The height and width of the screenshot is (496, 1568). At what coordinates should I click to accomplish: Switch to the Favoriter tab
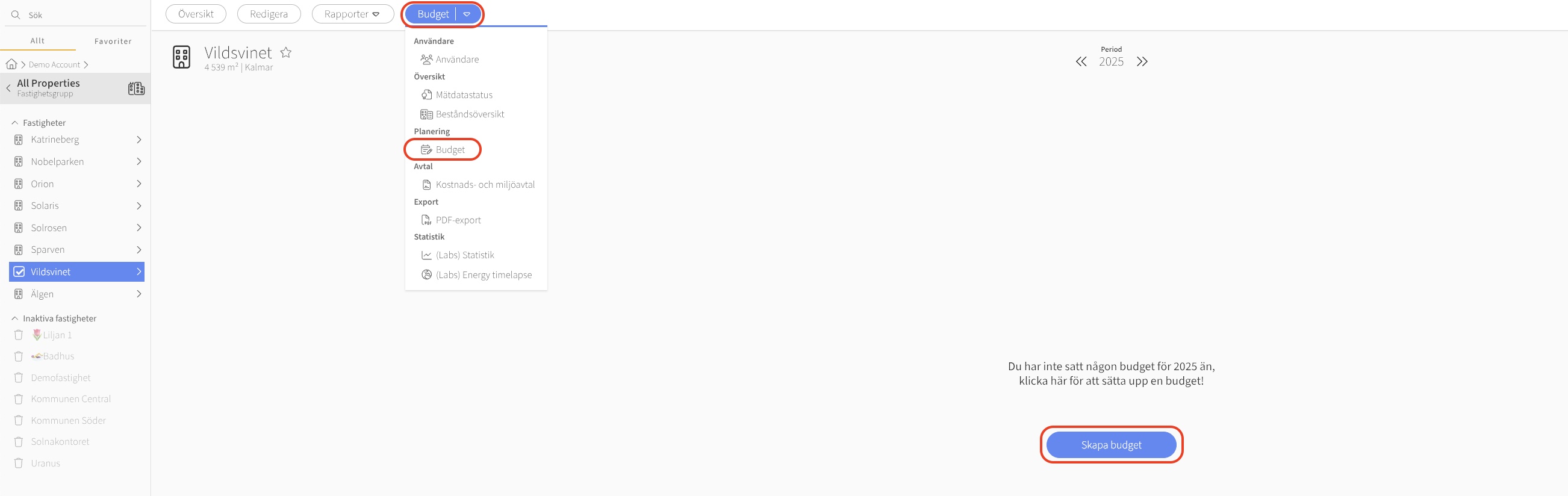click(113, 41)
